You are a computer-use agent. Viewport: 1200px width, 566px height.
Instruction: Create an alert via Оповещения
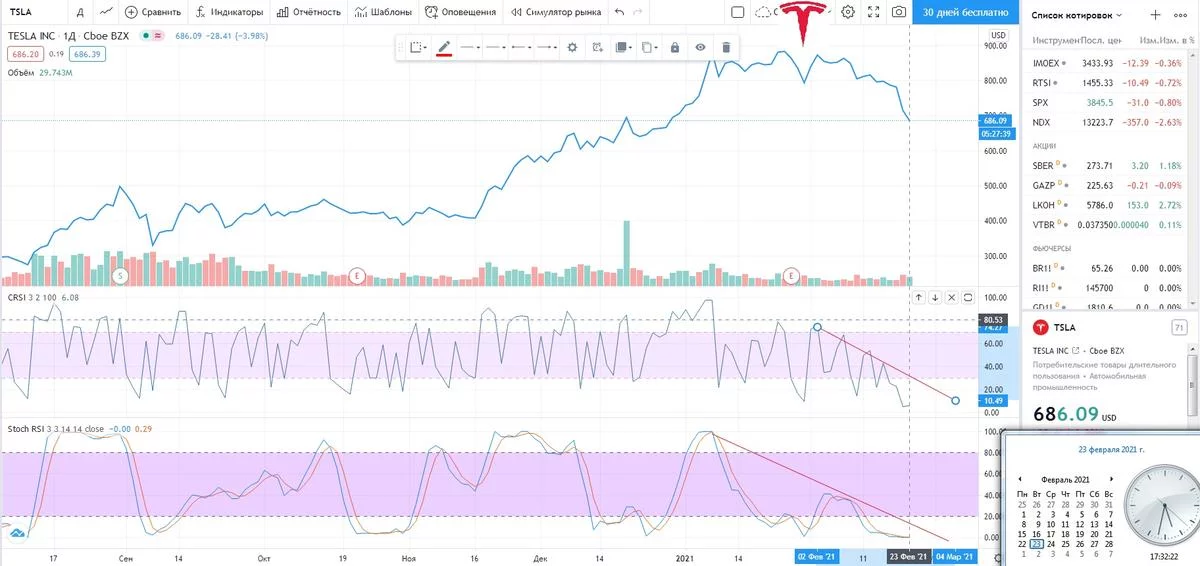tap(460, 12)
